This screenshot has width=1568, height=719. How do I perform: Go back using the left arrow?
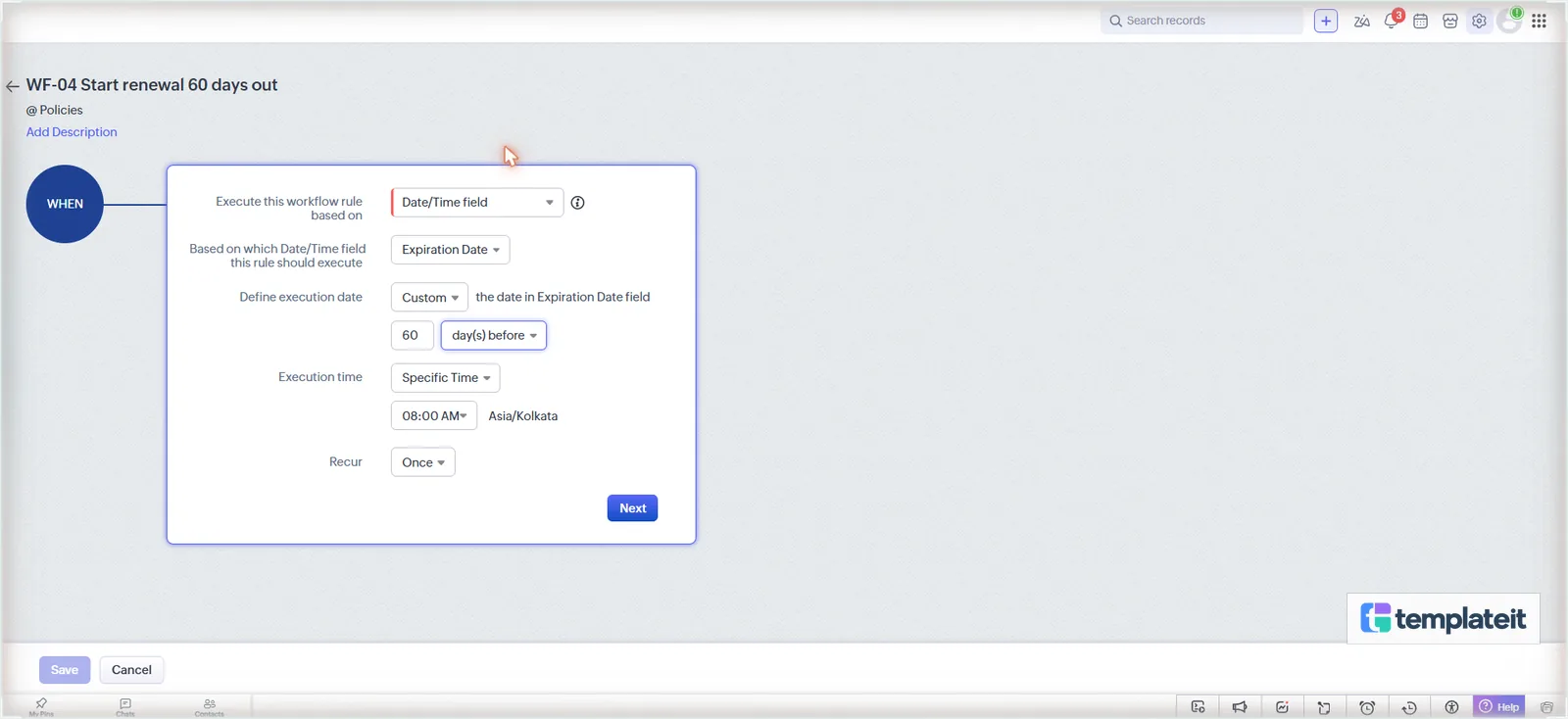(x=13, y=86)
